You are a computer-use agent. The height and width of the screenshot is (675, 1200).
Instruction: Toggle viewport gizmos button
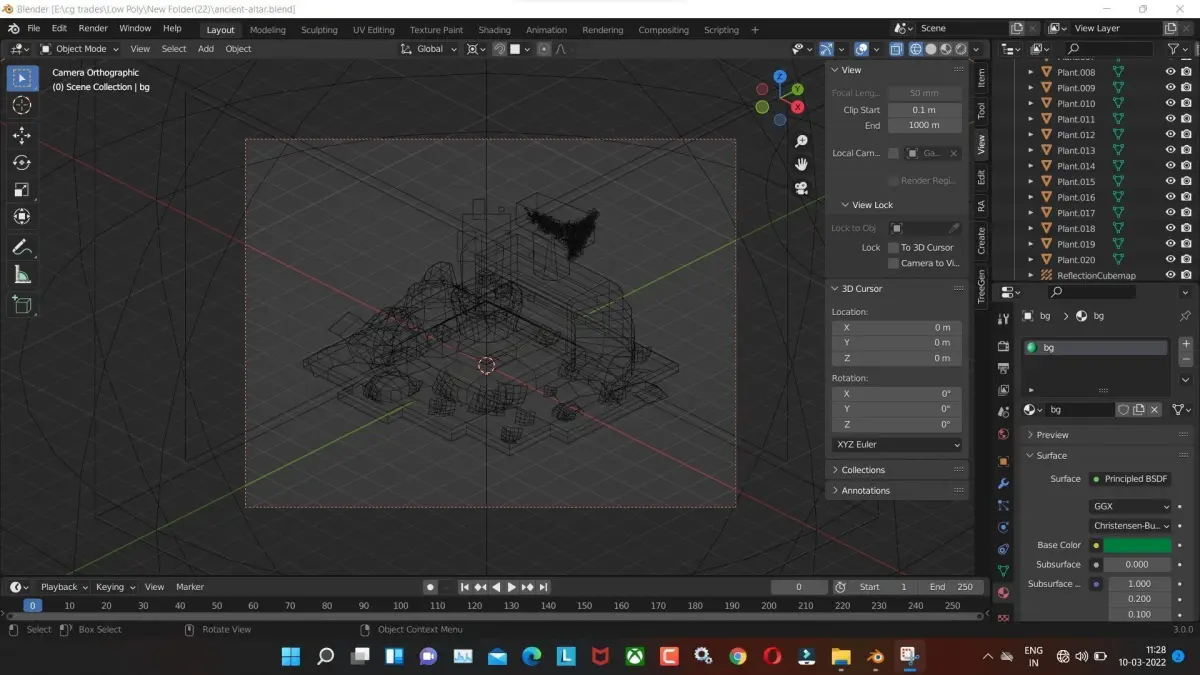pos(826,49)
